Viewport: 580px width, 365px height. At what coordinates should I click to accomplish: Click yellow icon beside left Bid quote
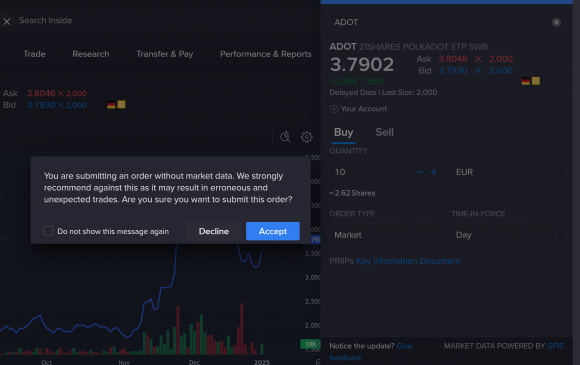click(121, 104)
